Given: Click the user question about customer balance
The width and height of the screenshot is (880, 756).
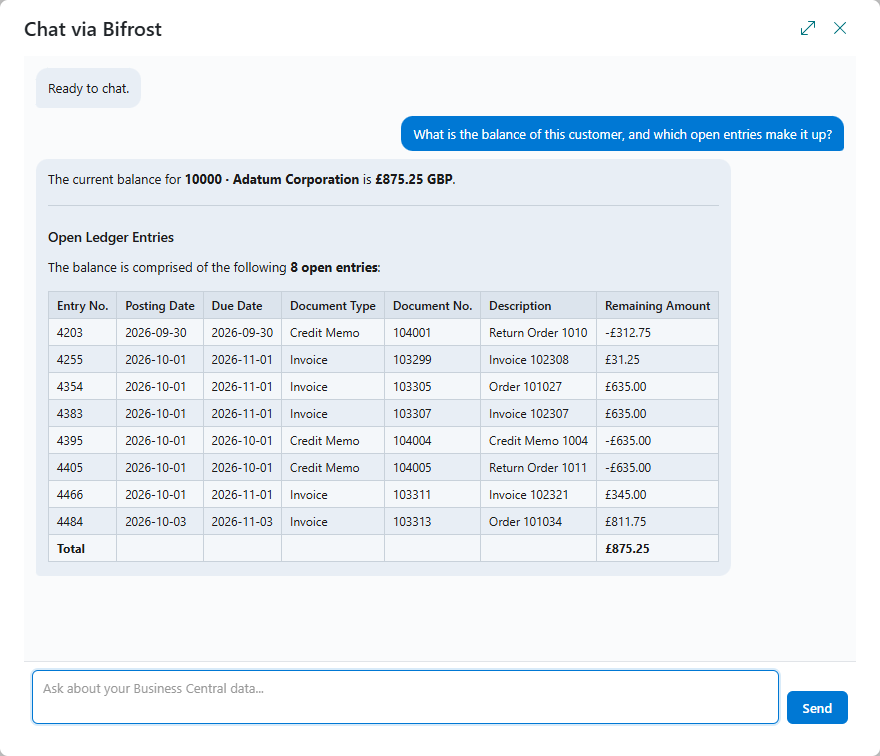Looking at the screenshot, I should click(622, 134).
